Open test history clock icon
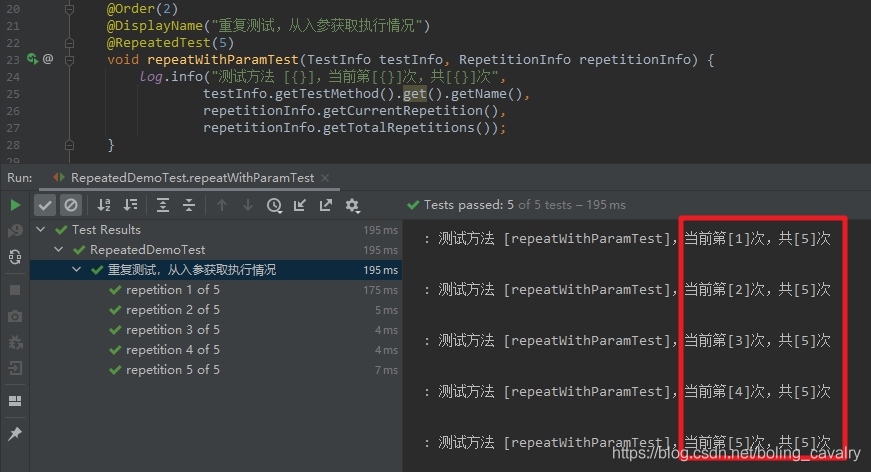 click(x=274, y=205)
